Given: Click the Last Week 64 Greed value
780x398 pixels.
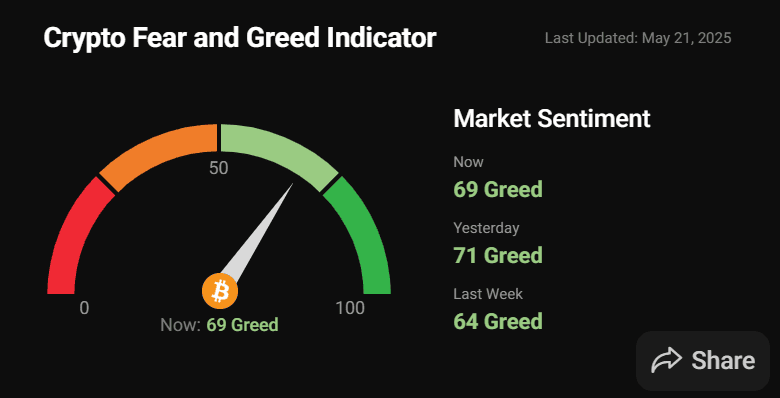Looking at the screenshot, I should [497, 321].
